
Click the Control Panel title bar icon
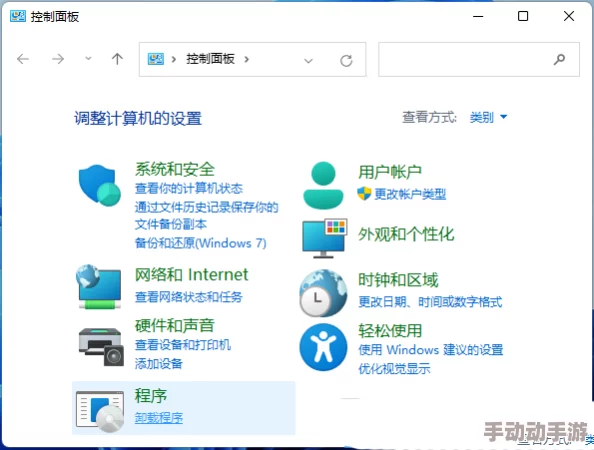tap(18, 16)
